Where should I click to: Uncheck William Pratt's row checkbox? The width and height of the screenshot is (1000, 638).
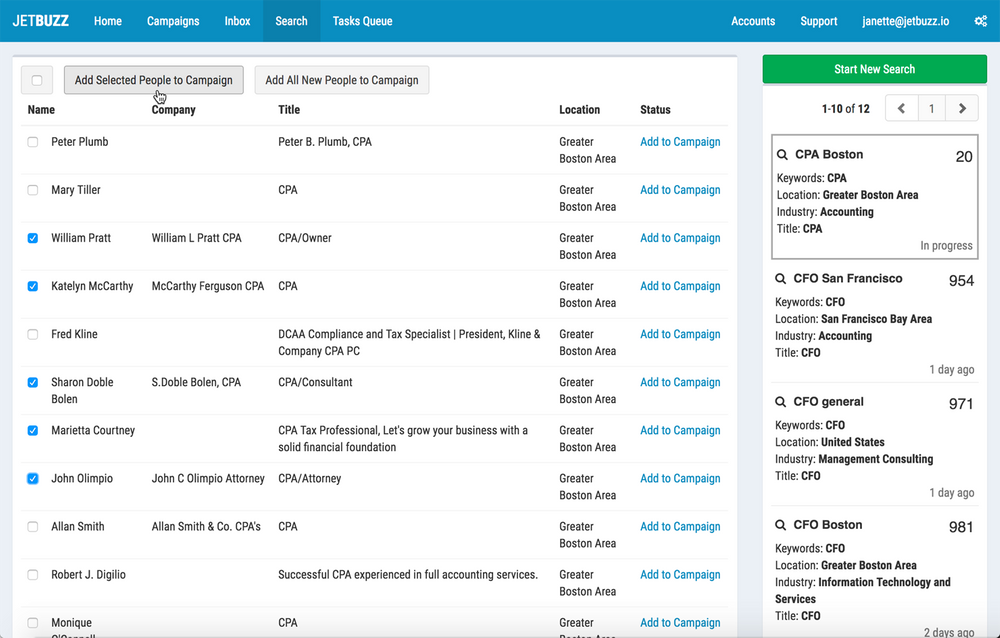32,238
